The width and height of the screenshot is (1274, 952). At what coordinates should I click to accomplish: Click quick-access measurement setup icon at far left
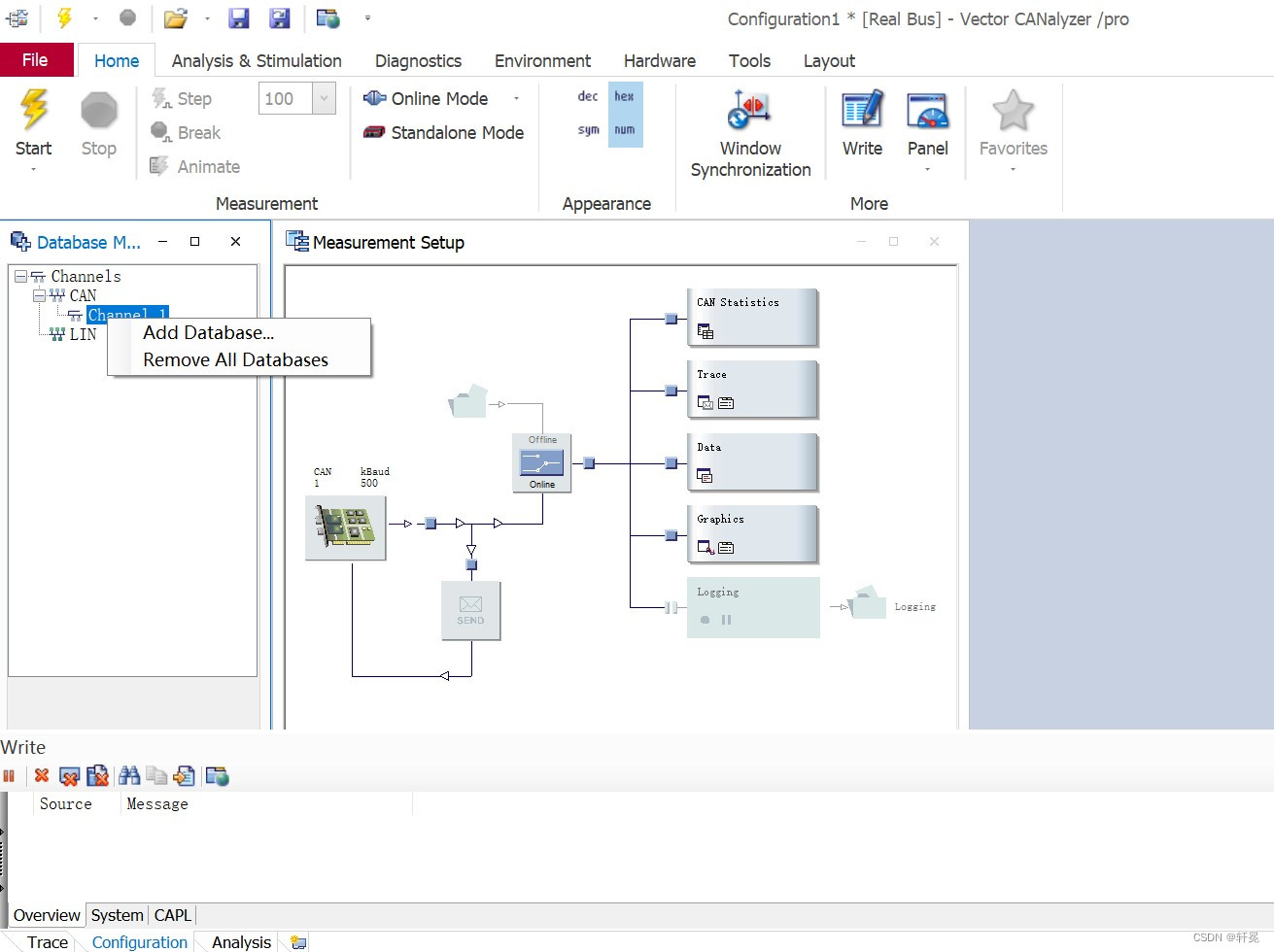coord(17,17)
